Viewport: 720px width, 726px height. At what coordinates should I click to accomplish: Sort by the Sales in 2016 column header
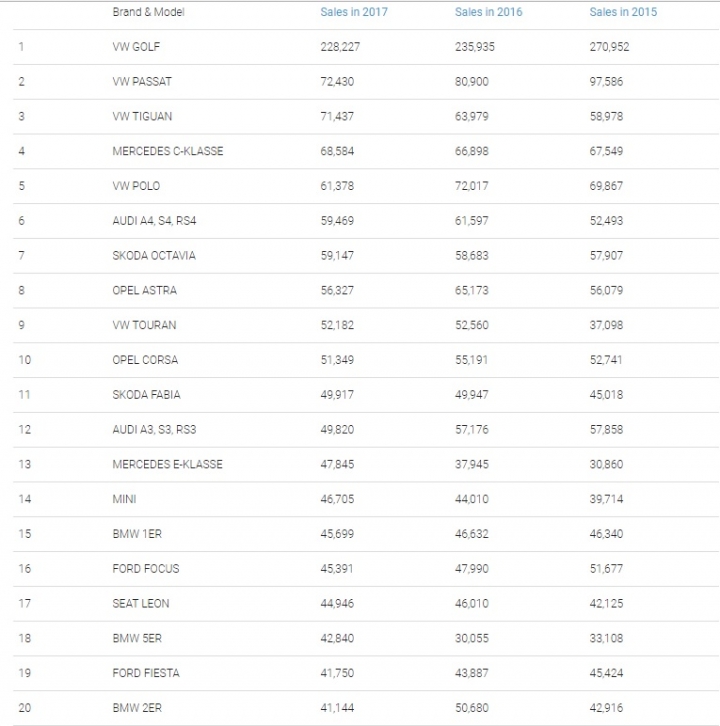tap(488, 12)
